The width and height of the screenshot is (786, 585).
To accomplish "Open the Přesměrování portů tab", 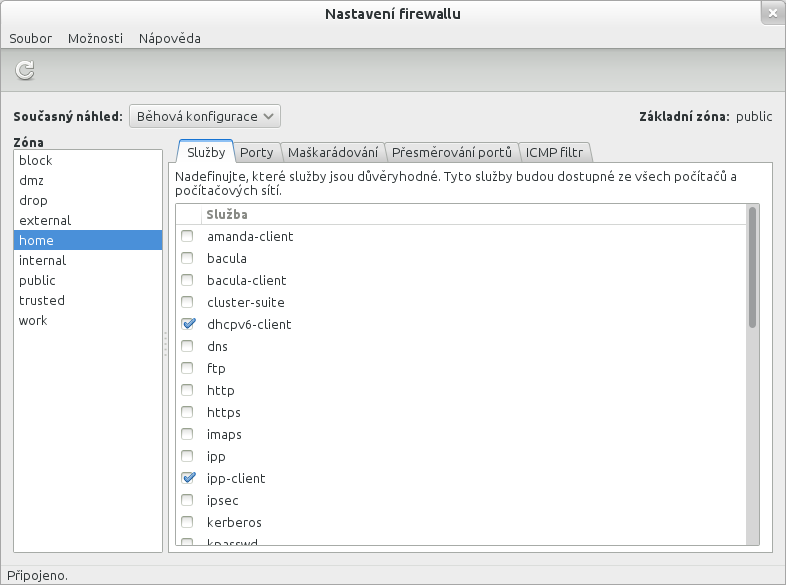I will (451, 152).
